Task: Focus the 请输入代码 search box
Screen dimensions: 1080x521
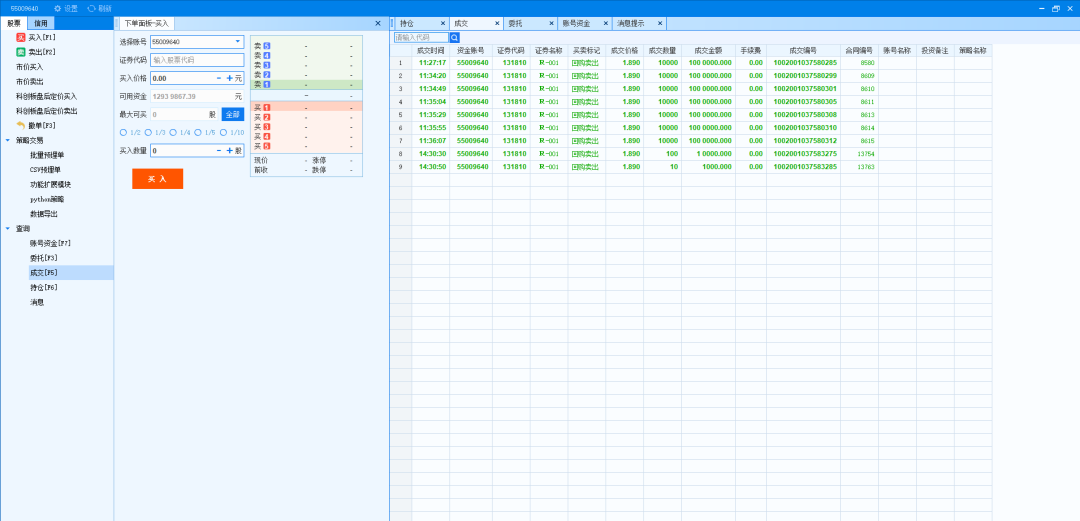Action: click(421, 37)
